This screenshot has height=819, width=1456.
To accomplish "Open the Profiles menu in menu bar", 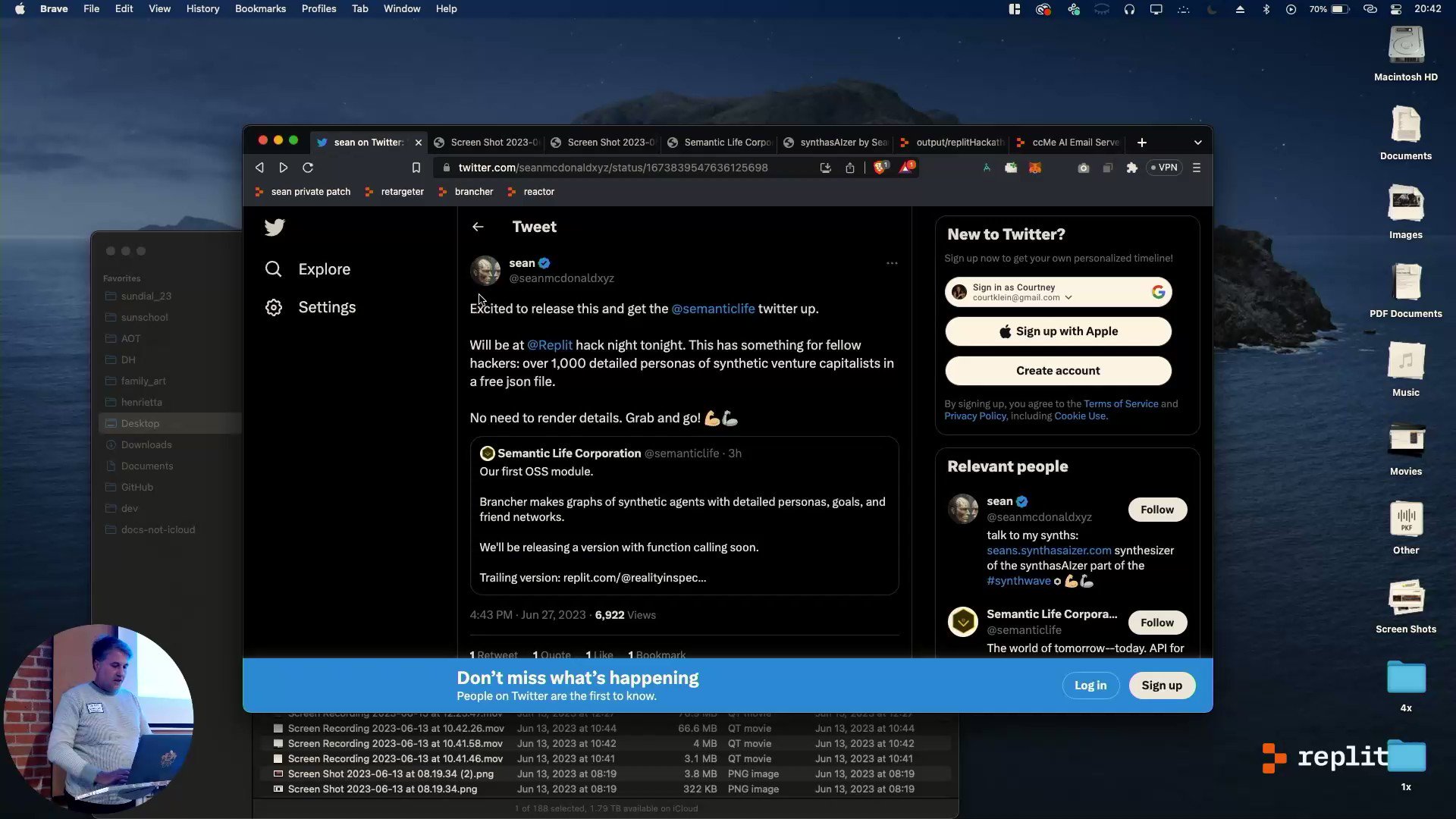I will point(318,9).
